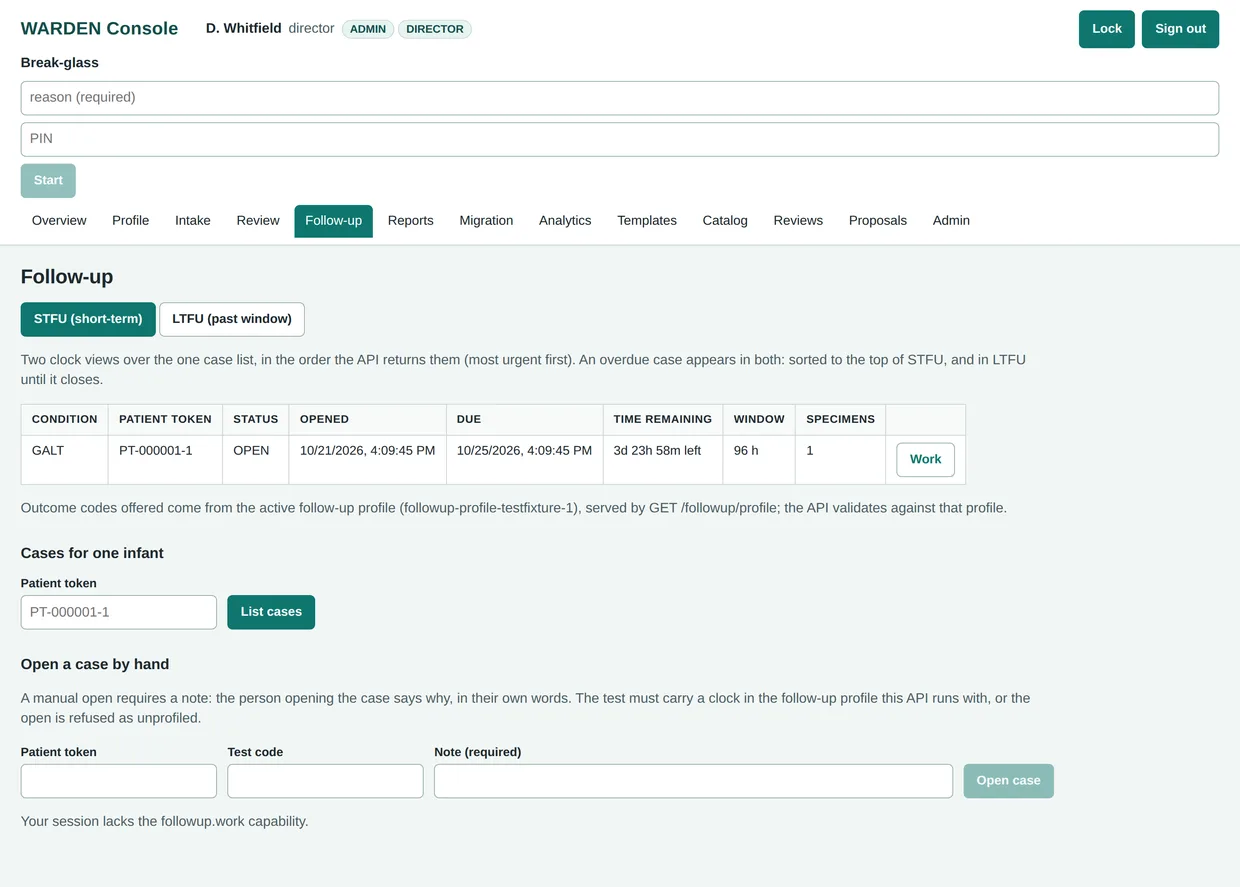
Task: Click the Lock button
Action: (x=1106, y=29)
